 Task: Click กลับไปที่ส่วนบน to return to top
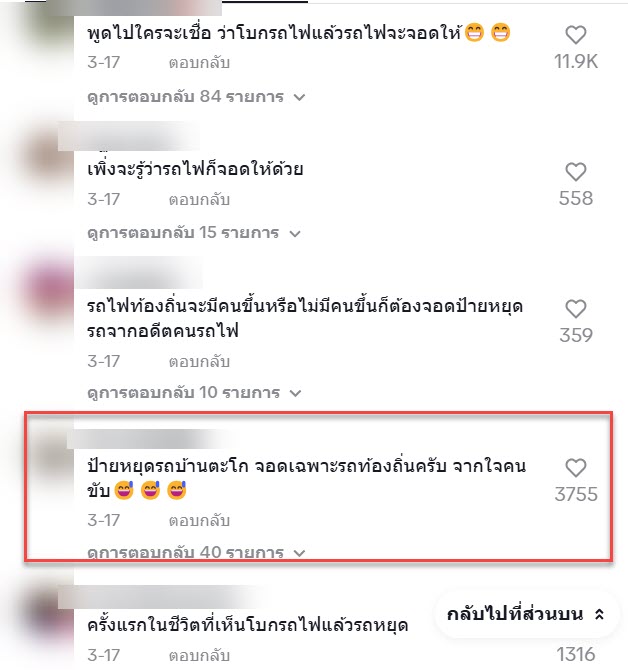coord(514,614)
